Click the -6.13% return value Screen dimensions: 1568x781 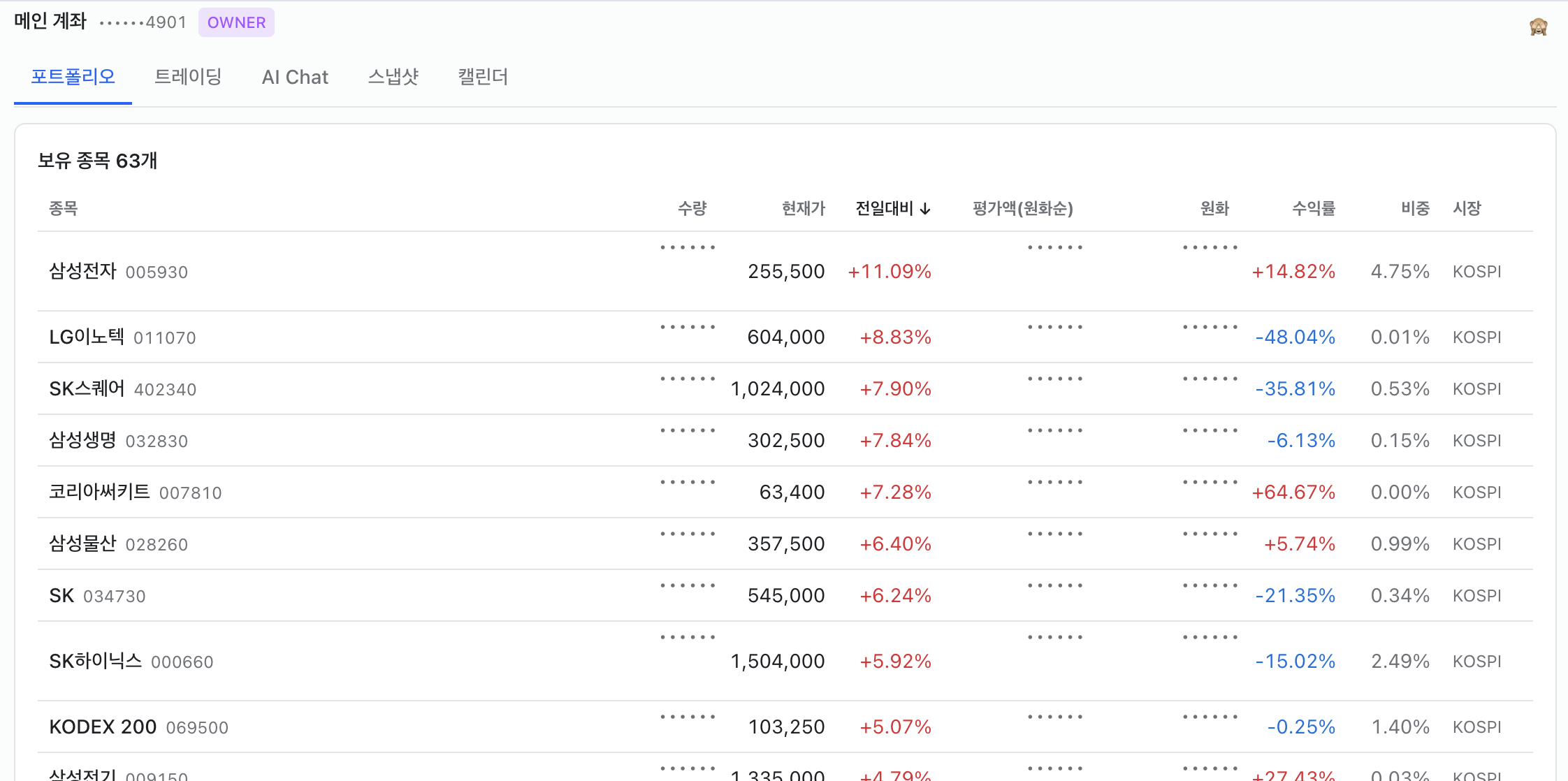click(1301, 440)
